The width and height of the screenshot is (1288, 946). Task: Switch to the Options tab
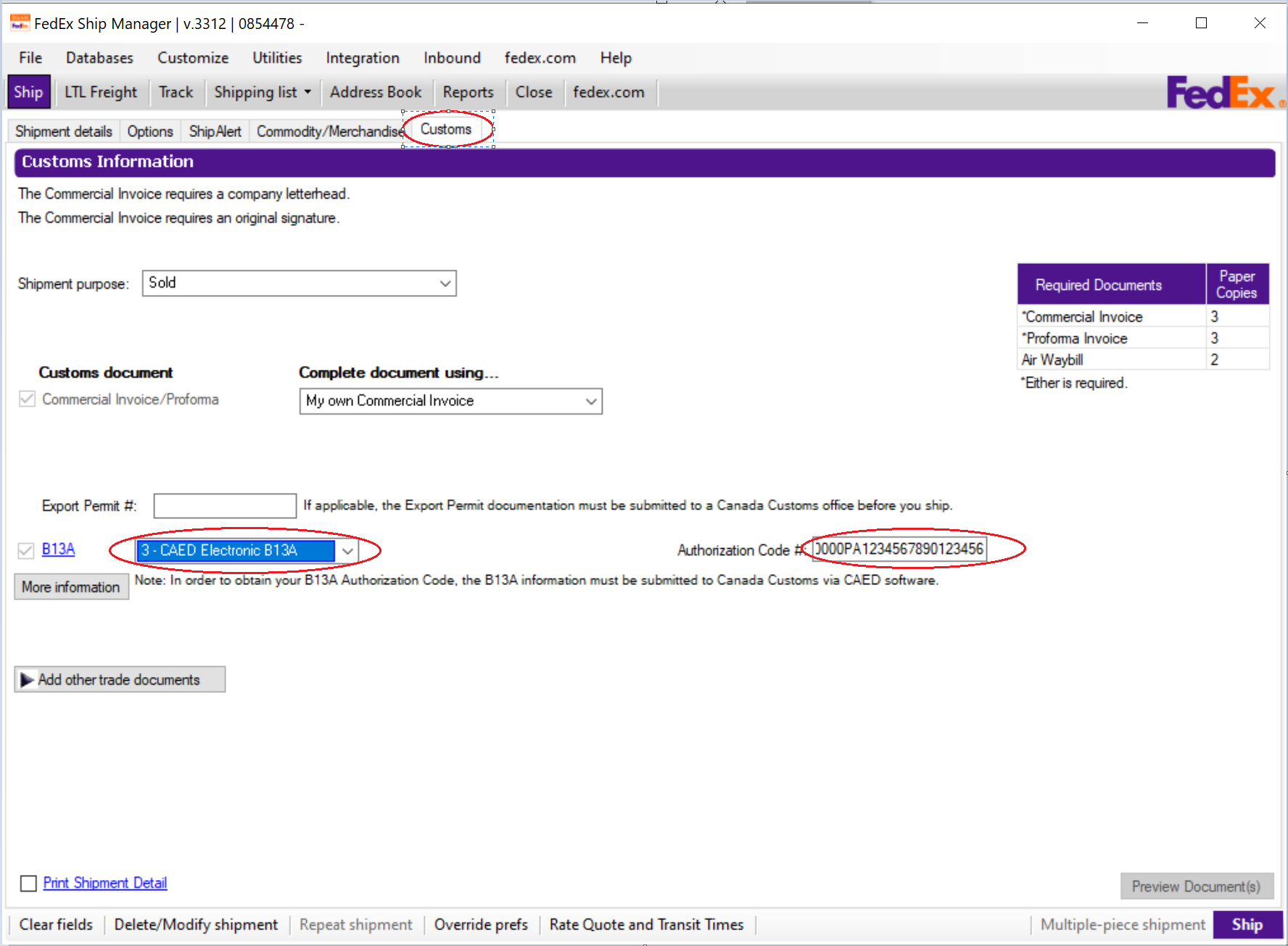pos(150,131)
